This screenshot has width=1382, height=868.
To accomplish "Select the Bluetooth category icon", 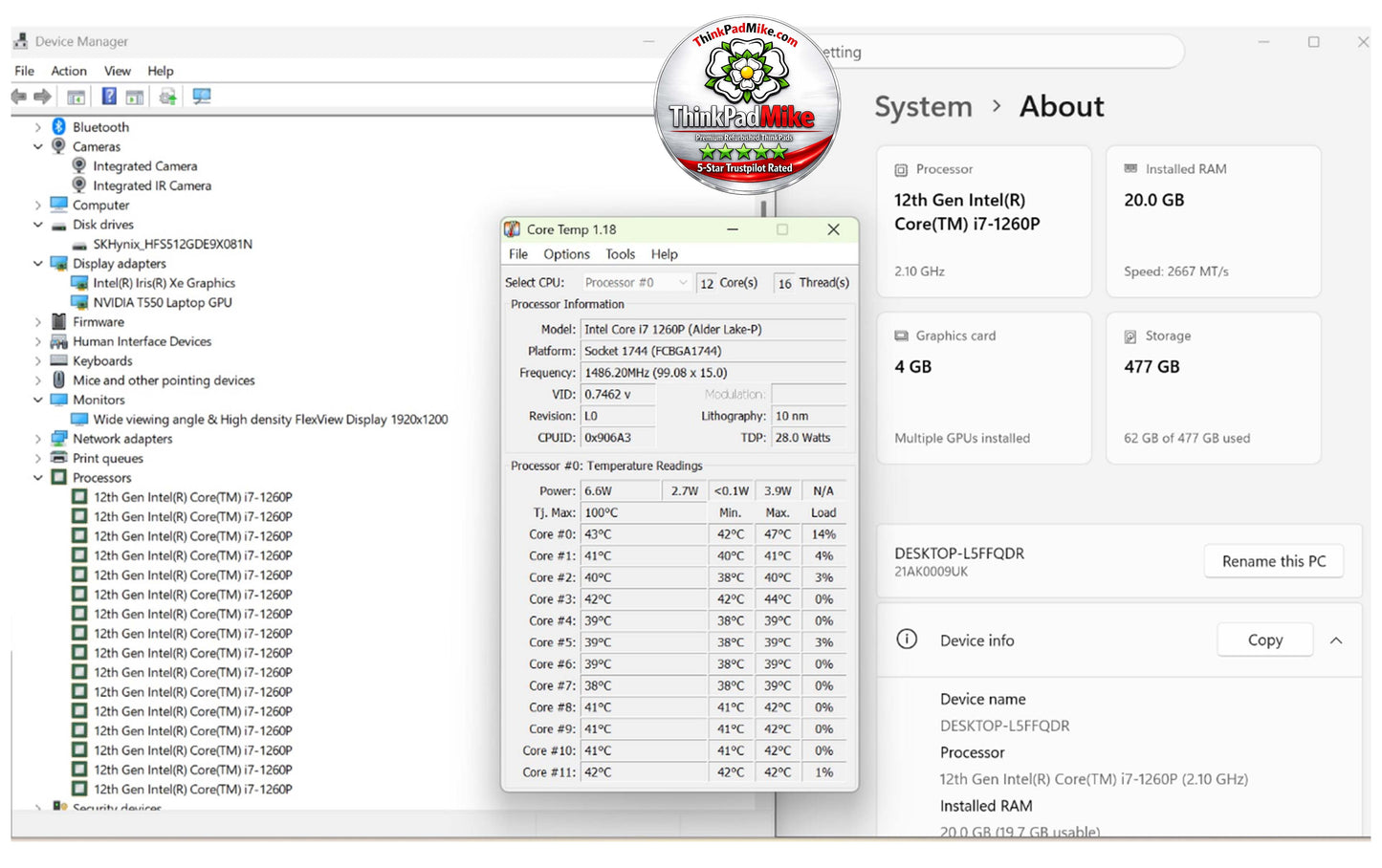I will tap(58, 127).
